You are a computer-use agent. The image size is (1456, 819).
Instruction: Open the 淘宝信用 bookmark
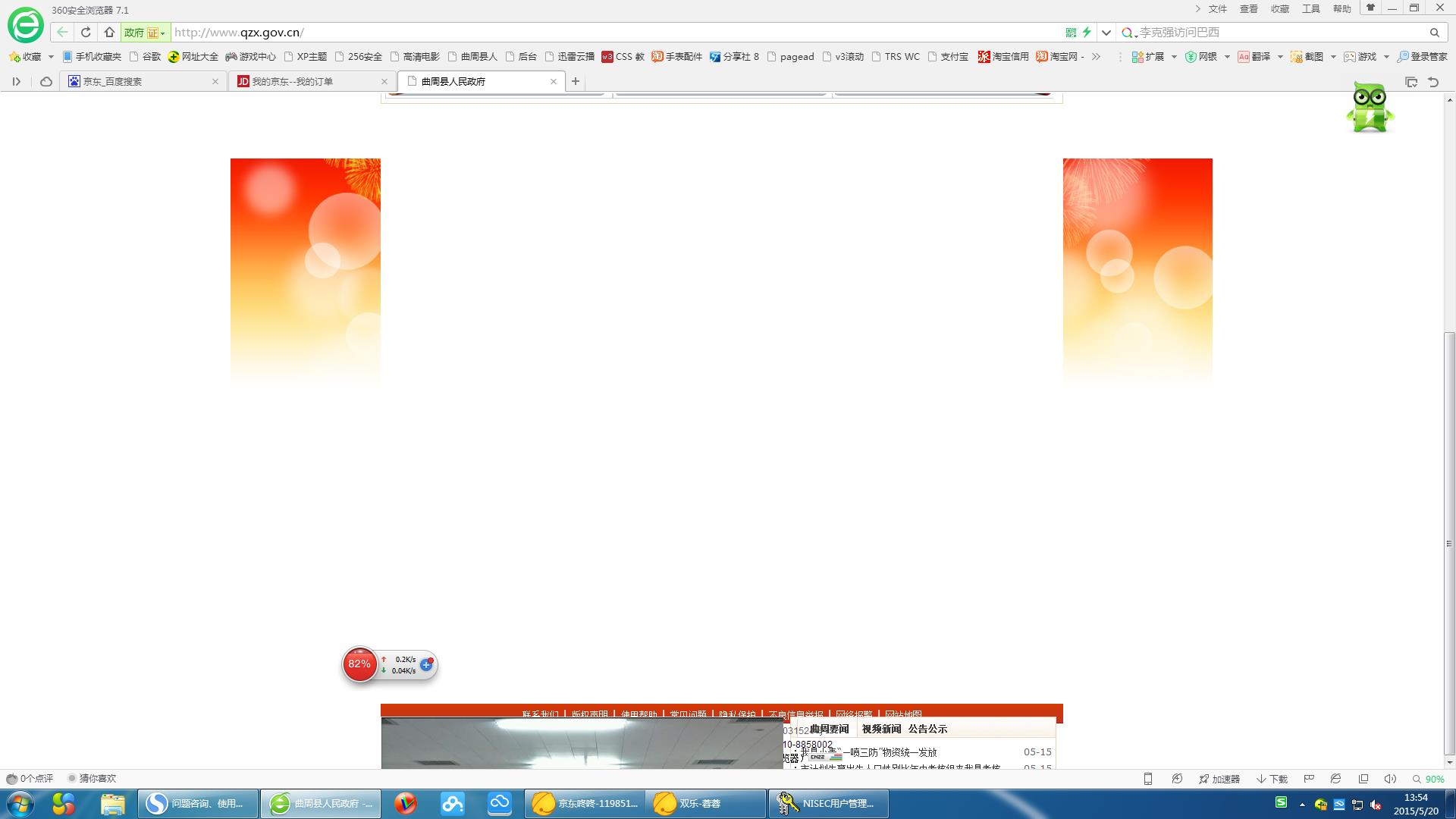1003,57
